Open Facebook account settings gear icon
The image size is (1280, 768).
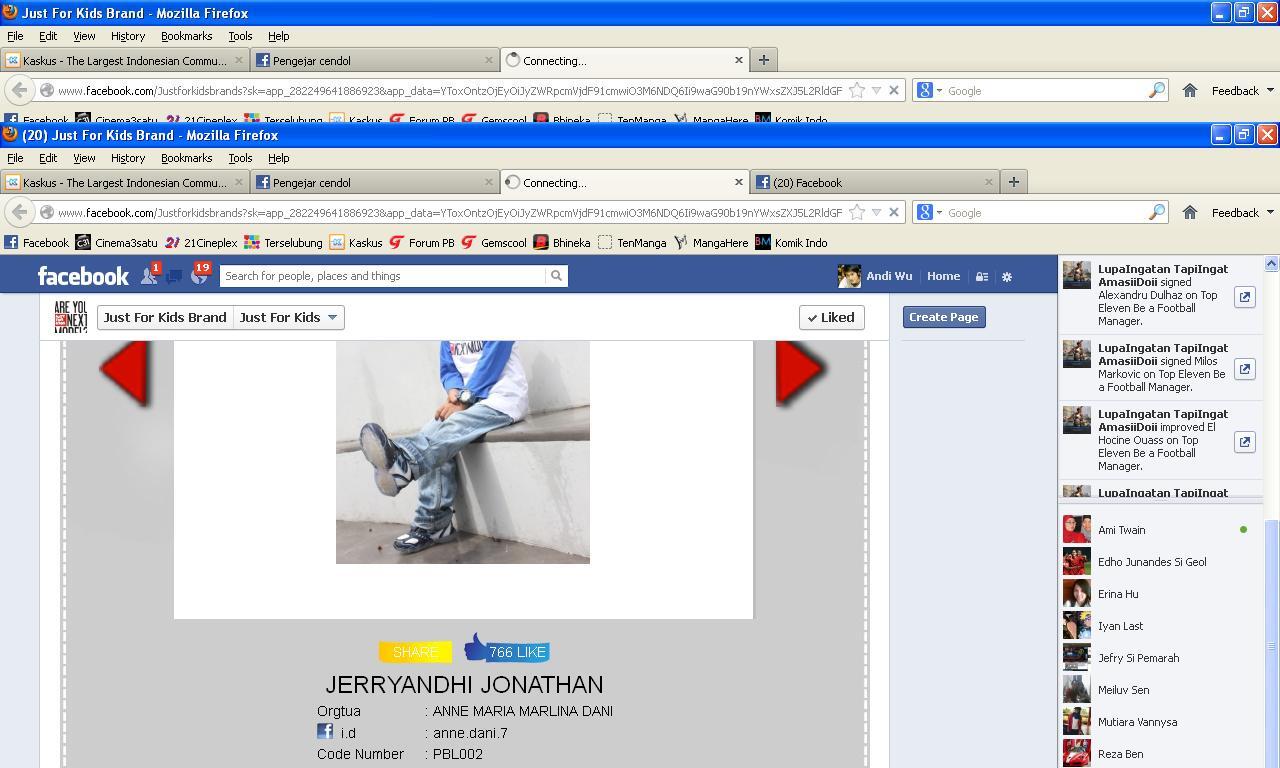[x=1007, y=277]
